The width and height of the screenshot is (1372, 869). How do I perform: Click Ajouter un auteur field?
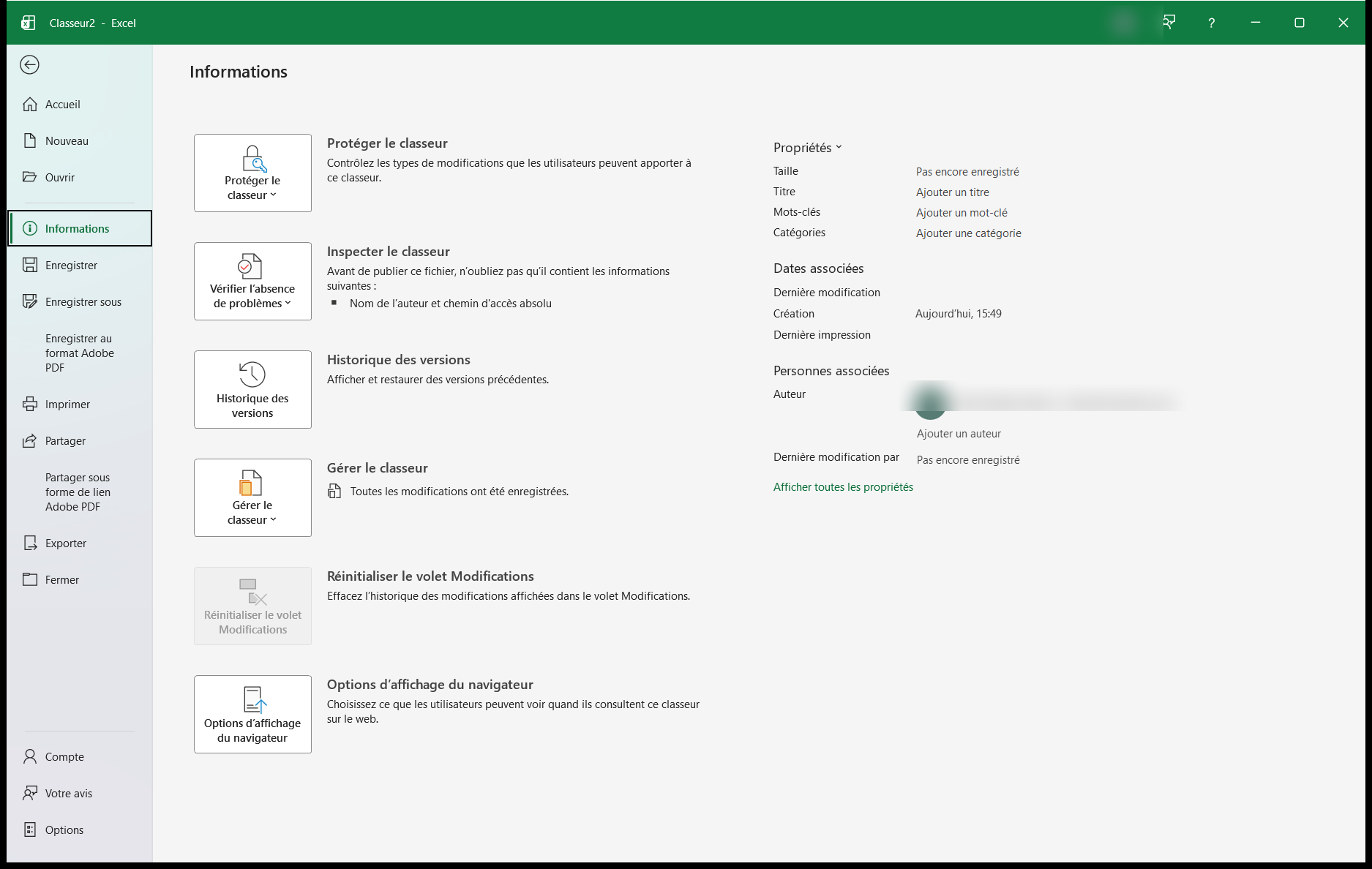(959, 434)
